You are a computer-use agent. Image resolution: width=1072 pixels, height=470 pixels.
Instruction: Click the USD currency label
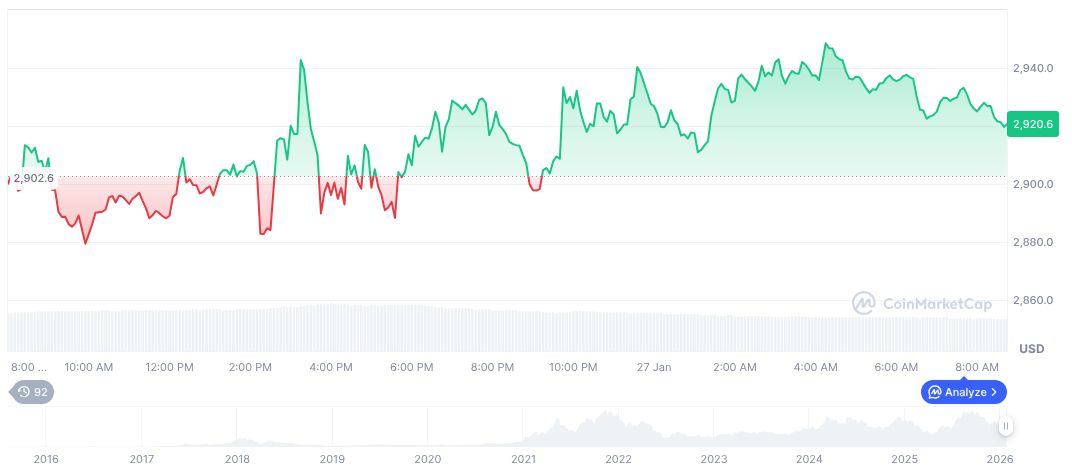pos(1031,349)
